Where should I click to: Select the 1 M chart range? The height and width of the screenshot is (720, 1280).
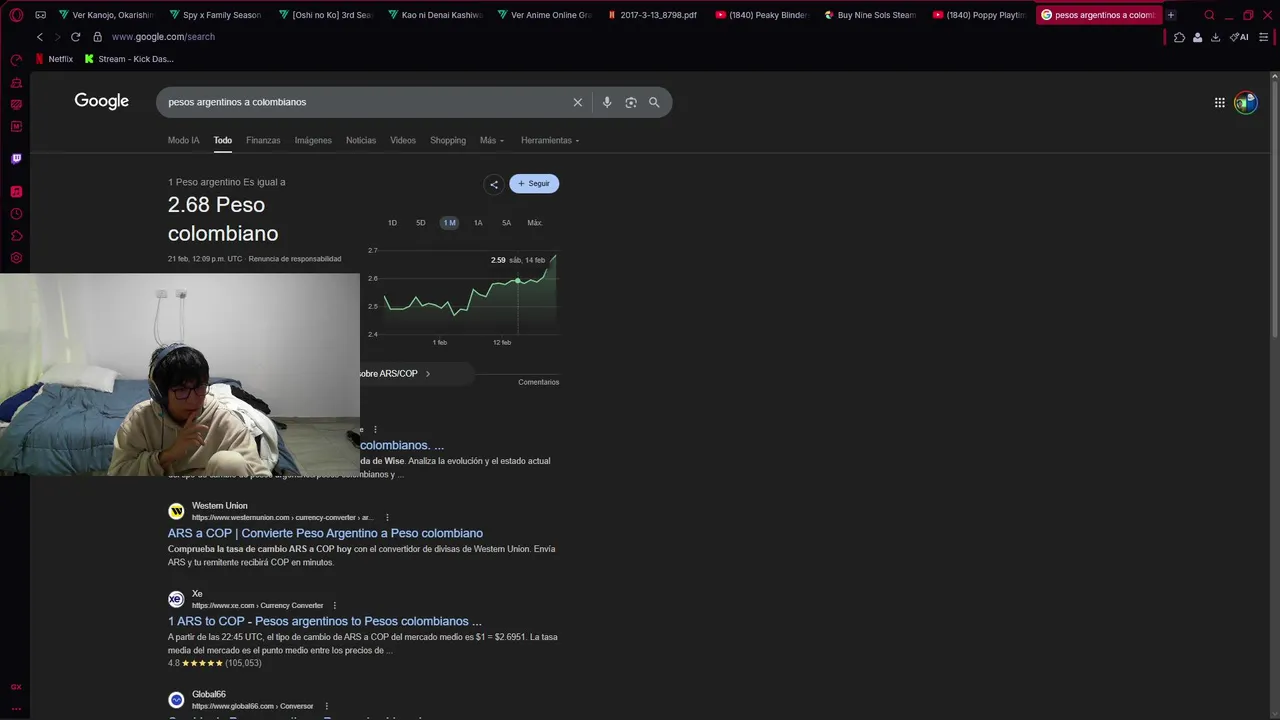click(x=449, y=223)
